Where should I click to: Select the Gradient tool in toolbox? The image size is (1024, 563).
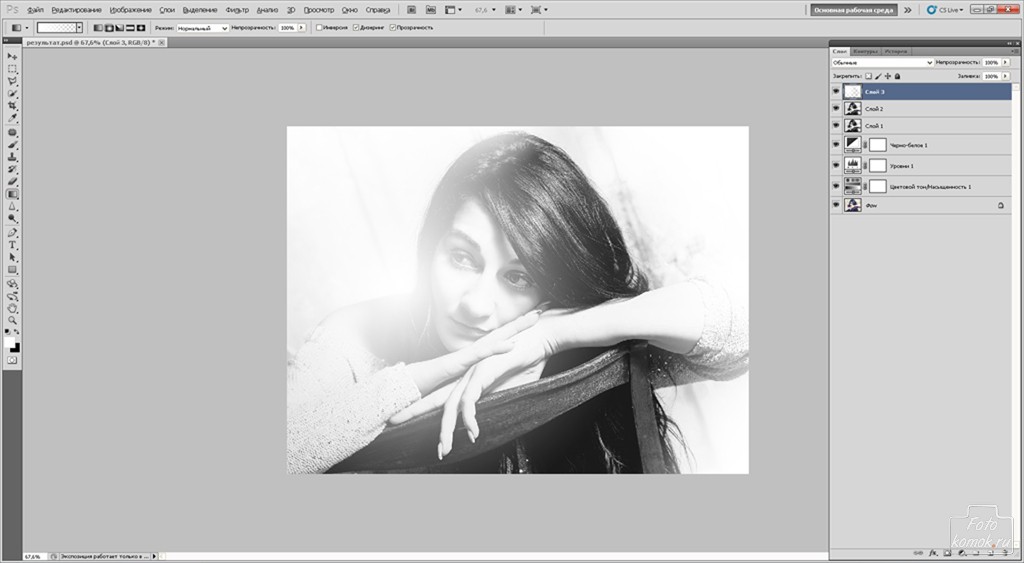[12, 194]
